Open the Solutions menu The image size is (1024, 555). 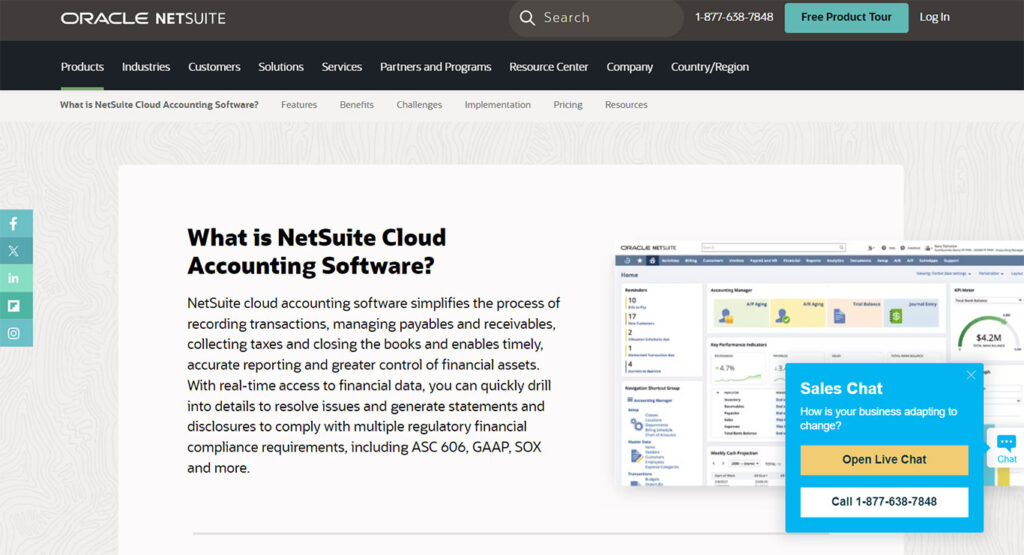[x=281, y=67]
